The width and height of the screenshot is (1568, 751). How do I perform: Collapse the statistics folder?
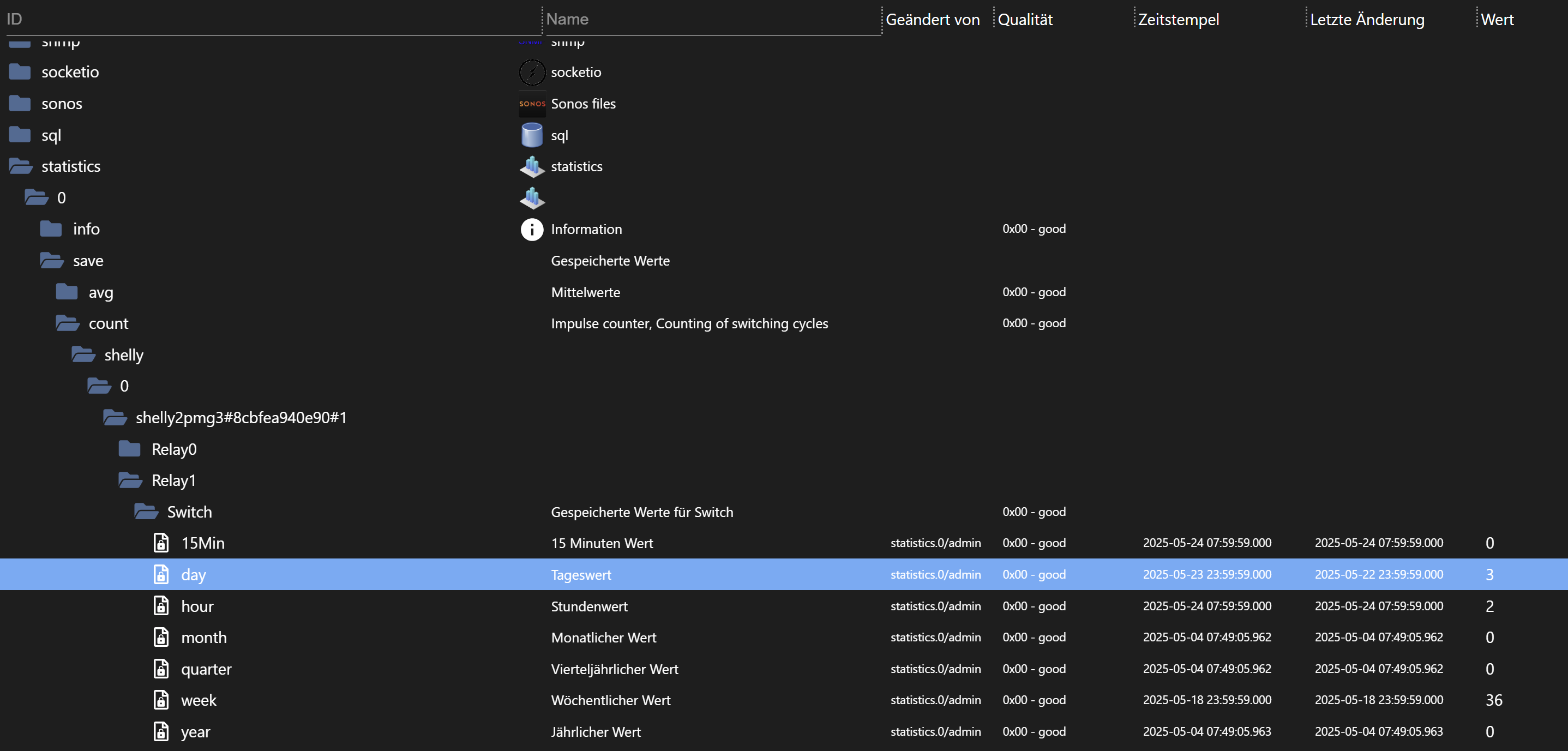click(21, 166)
